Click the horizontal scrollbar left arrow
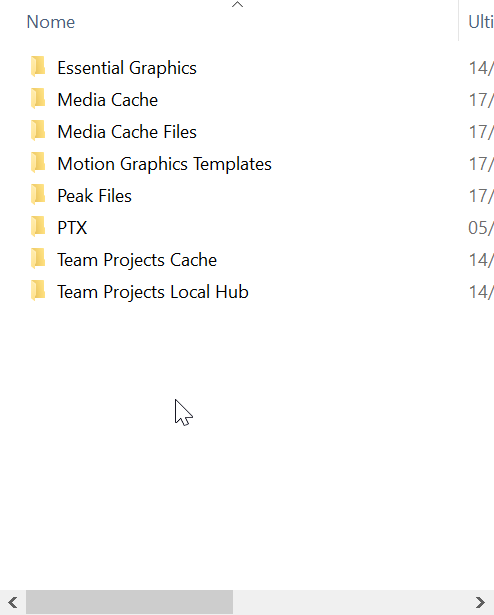The height and width of the screenshot is (615, 494). (x=13, y=602)
